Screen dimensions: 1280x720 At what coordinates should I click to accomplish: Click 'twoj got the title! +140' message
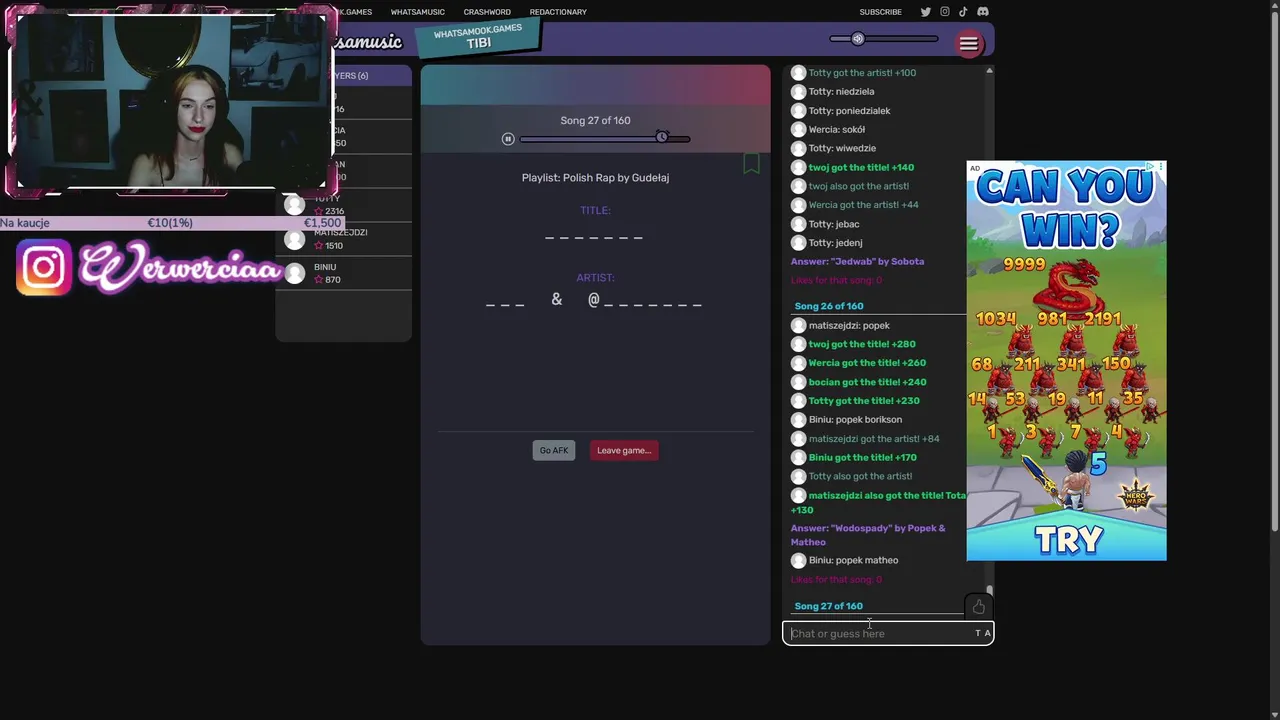pyautogui.click(x=861, y=168)
